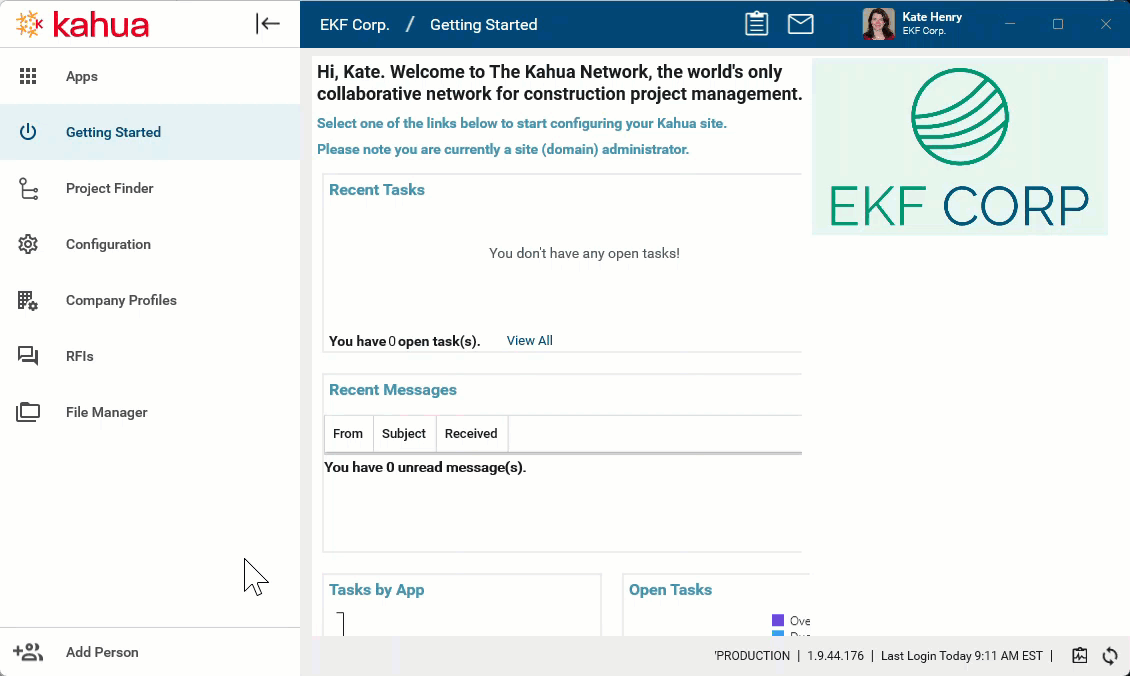Collapse the left navigation sidebar
Screen dimensions: 1130x676
click(268, 24)
